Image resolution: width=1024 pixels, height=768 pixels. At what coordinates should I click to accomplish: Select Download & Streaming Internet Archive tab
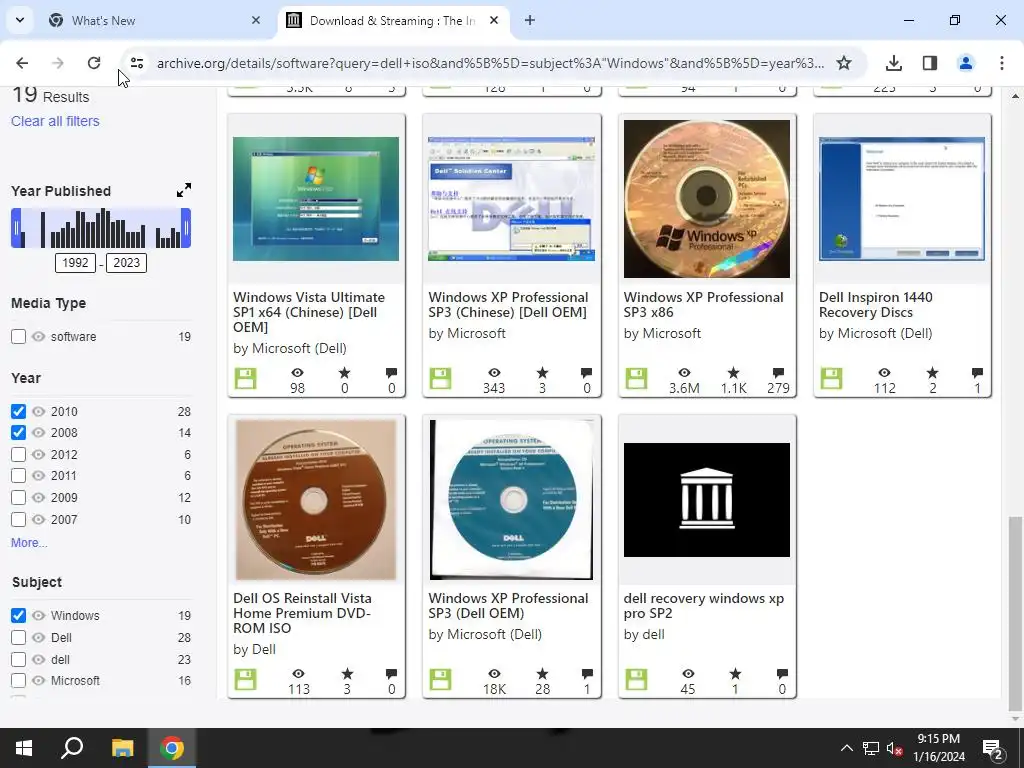click(x=392, y=20)
